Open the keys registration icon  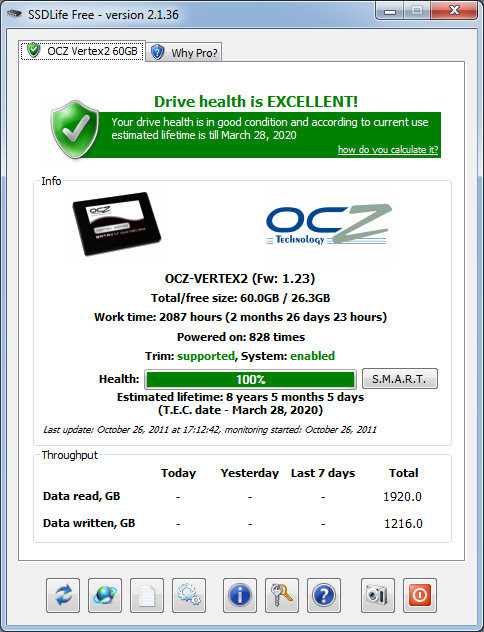(282, 595)
